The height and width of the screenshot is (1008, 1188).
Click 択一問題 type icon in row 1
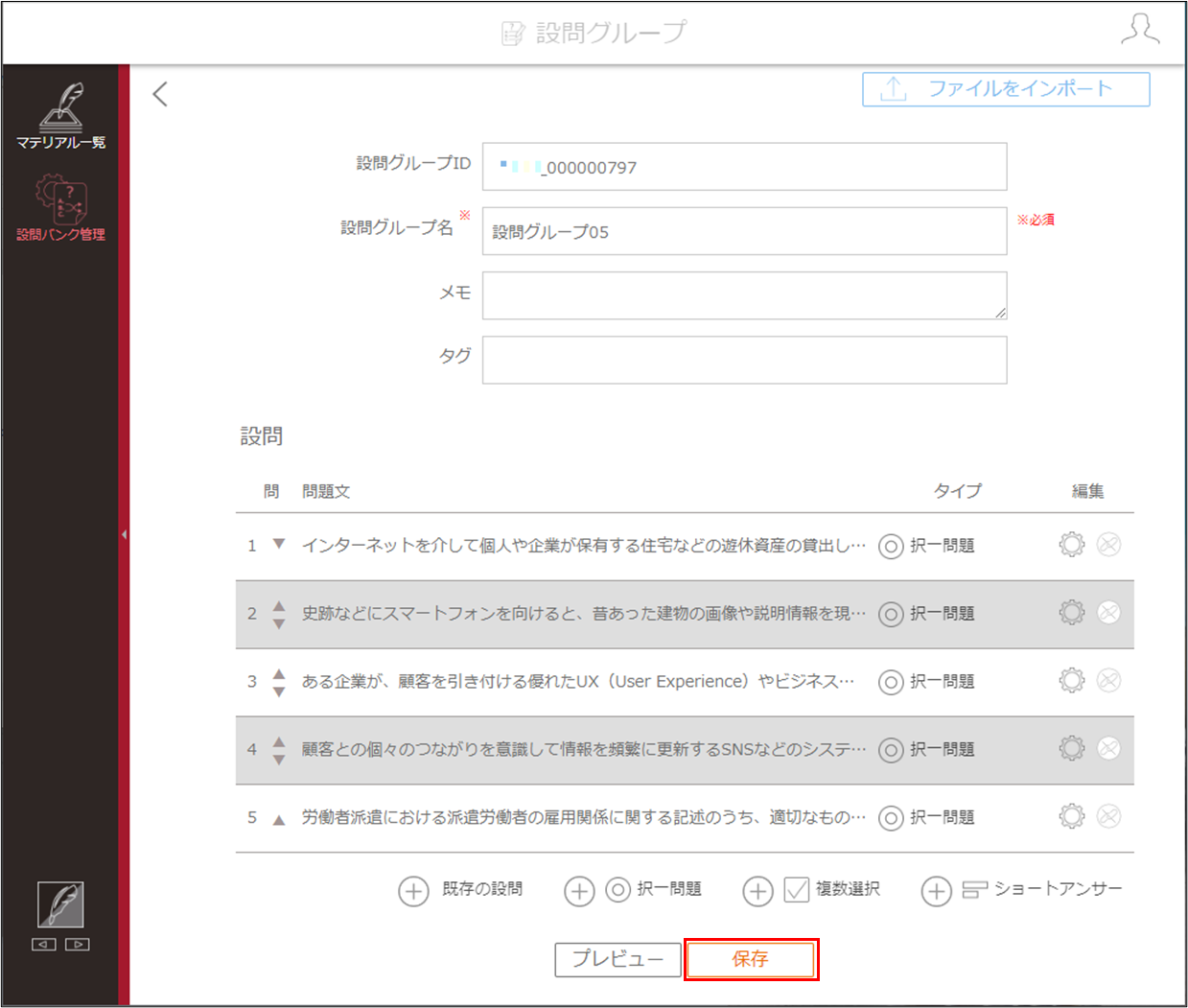point(891,547)
